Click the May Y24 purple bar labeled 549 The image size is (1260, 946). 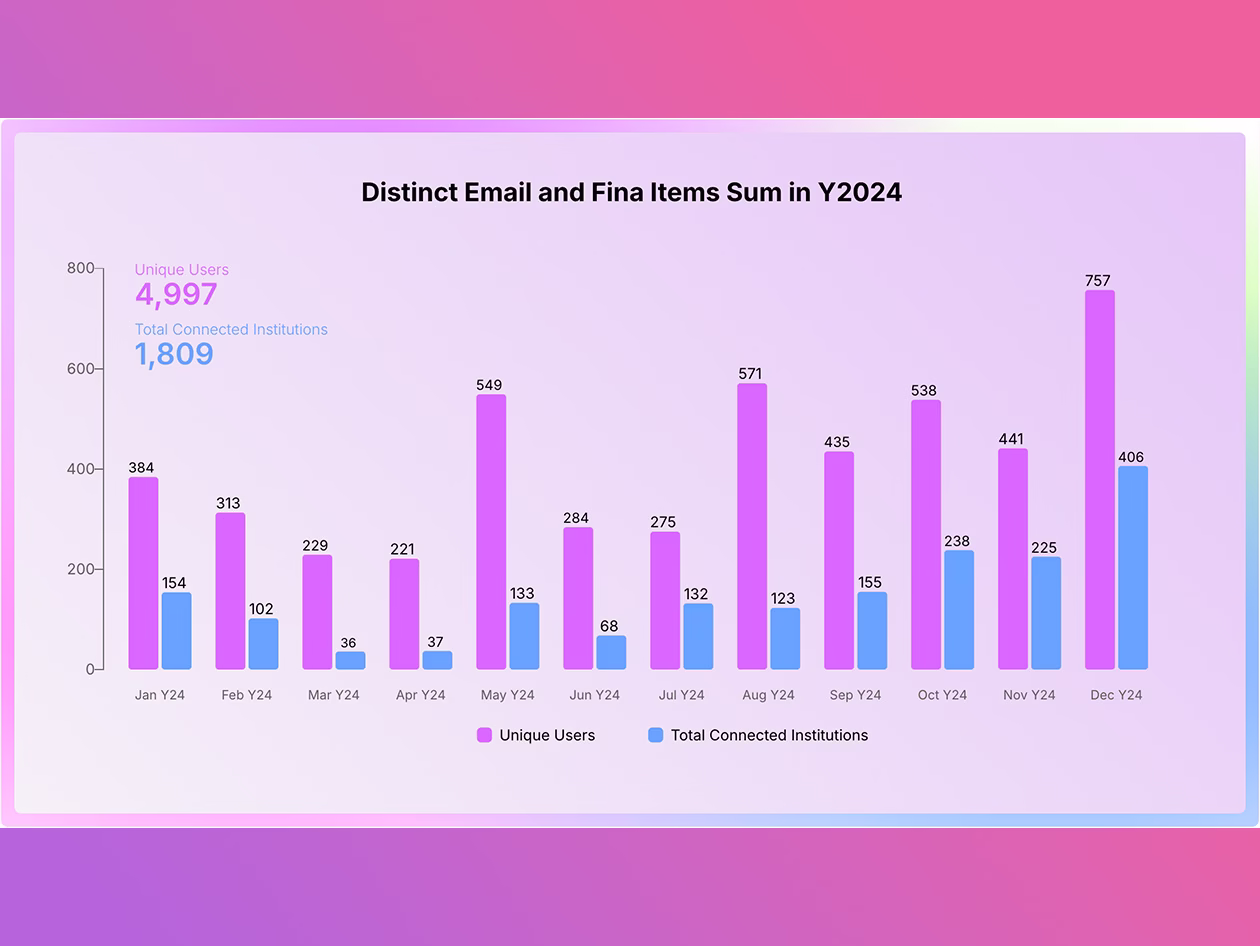(x=491, y=532)
